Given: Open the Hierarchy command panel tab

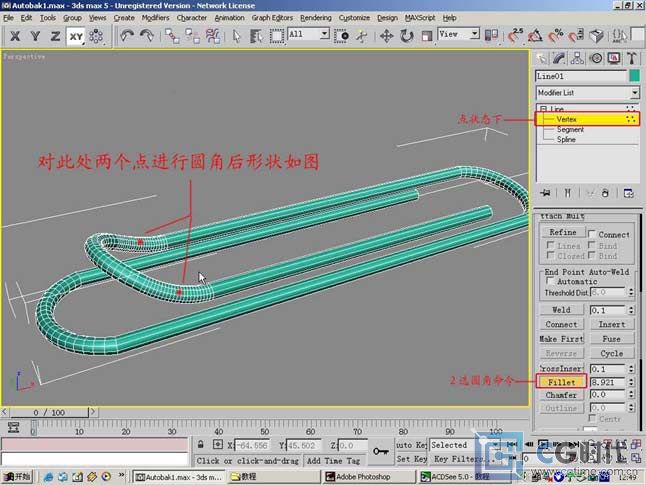Looking at the screenshot, I should (x=577, y=59).
